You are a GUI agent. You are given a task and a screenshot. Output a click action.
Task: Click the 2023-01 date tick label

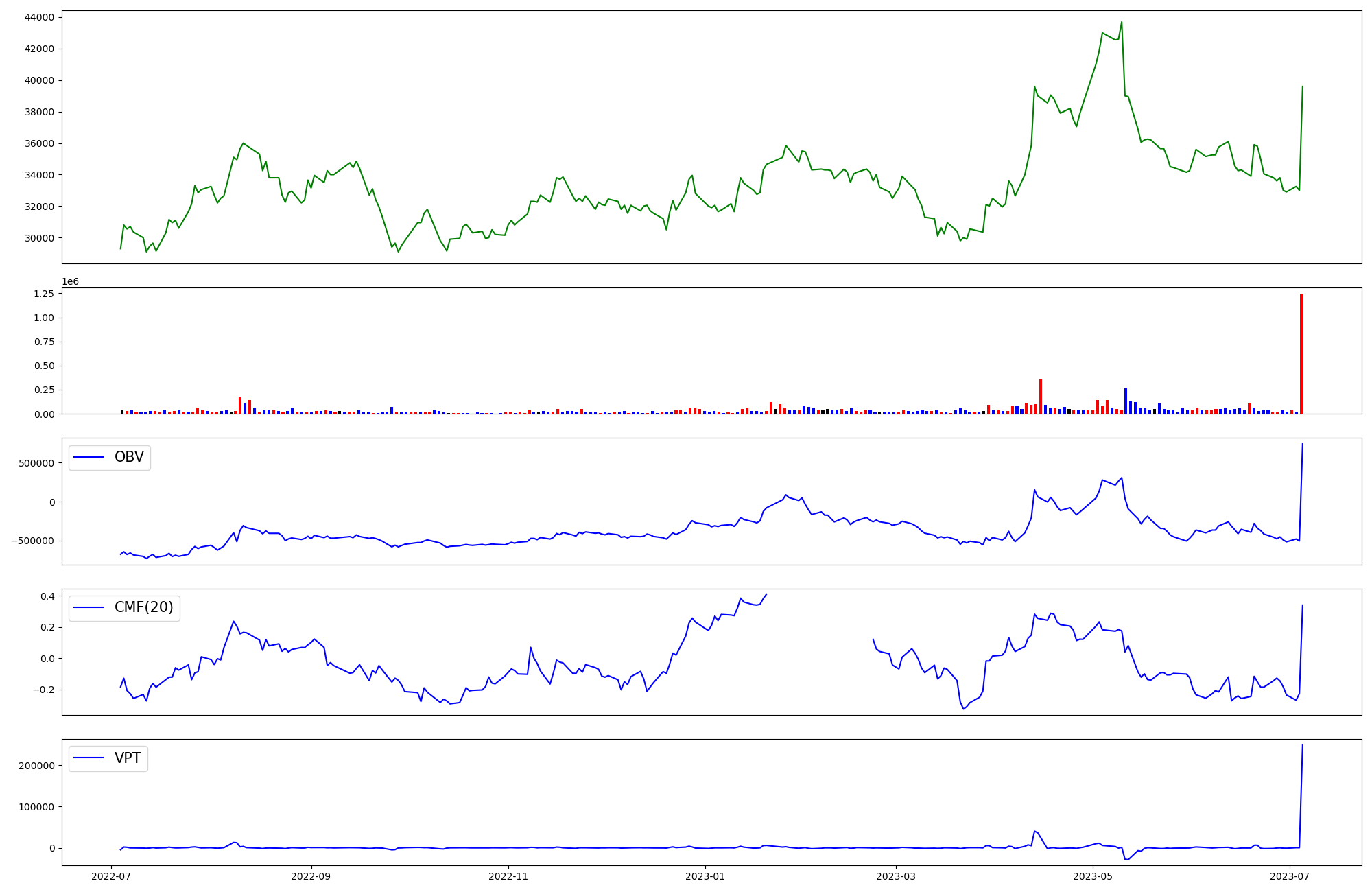tap(705, 876)
